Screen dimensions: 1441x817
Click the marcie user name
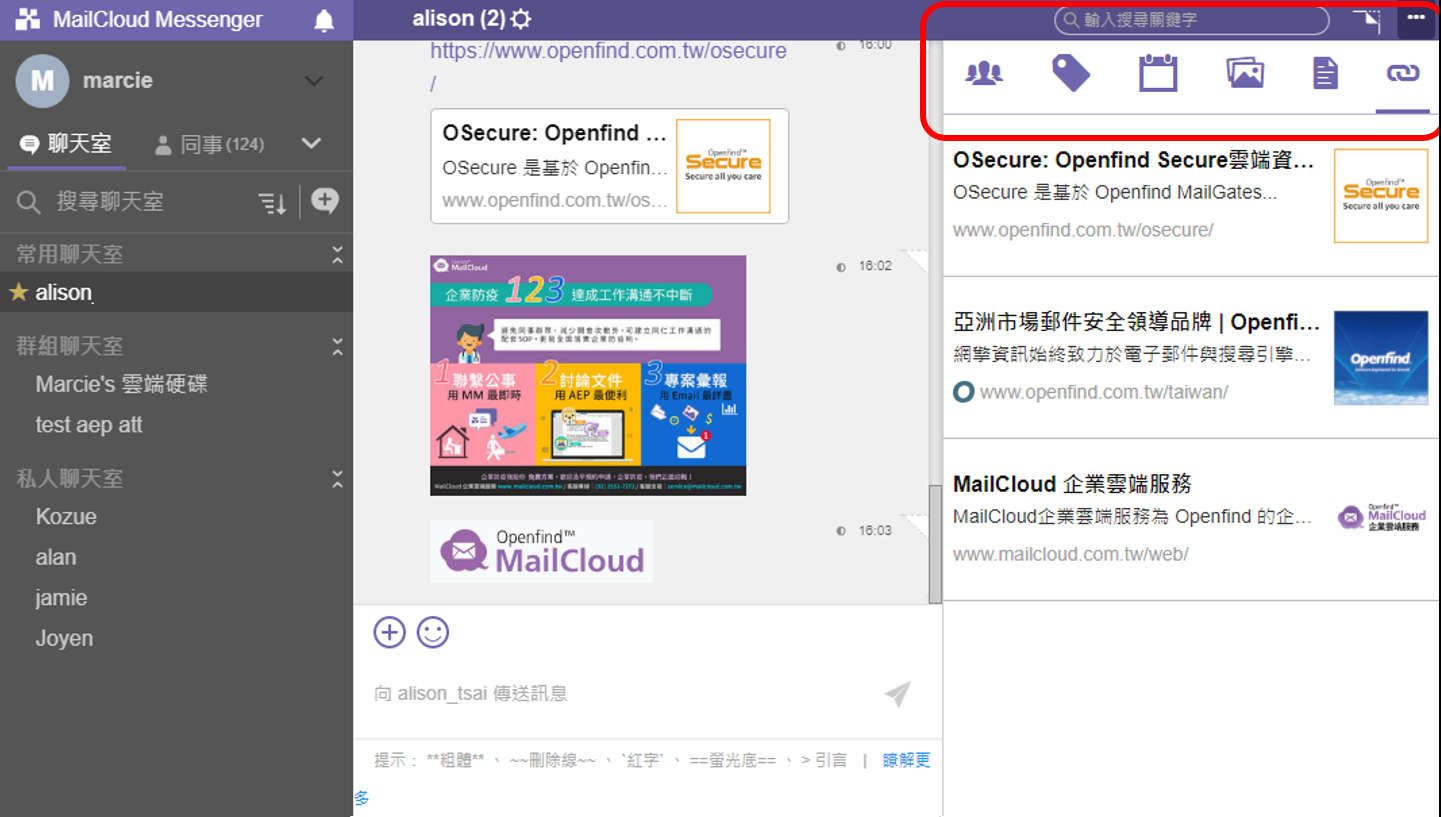(x=118, y=81)
